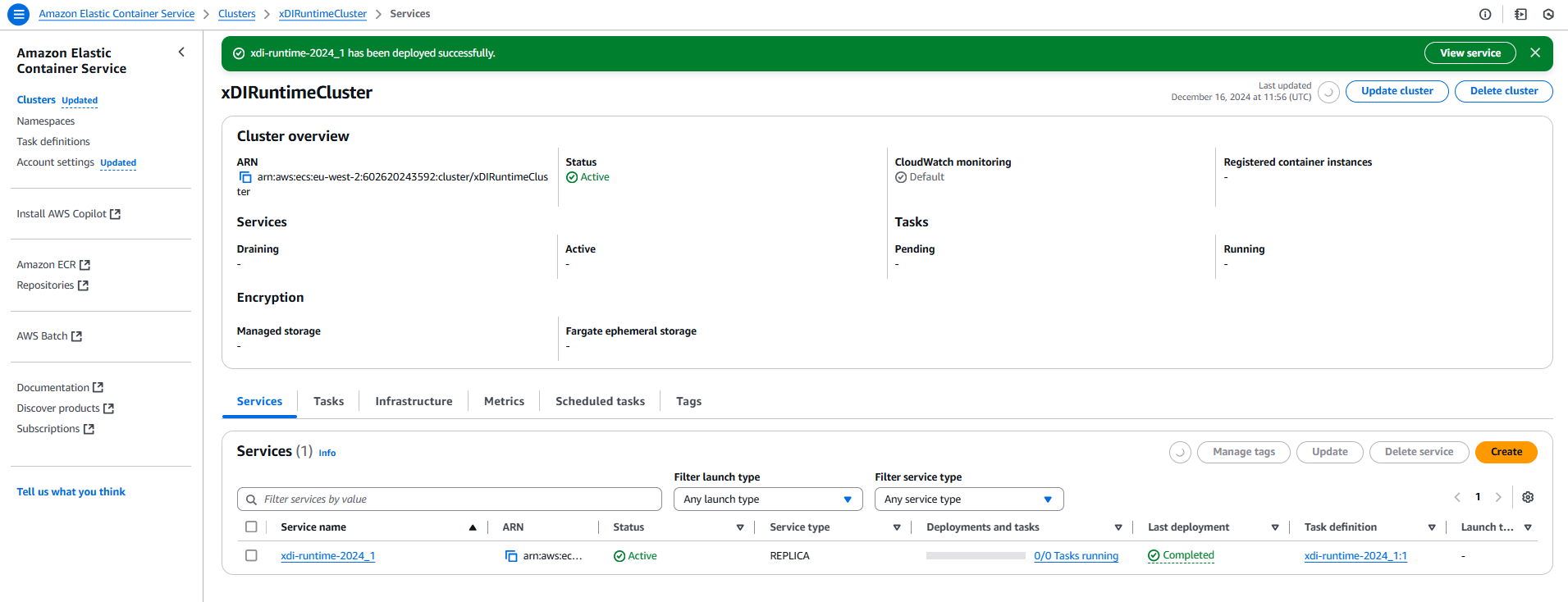Open the Last deployment column sort arrow

coord(1275,527)
